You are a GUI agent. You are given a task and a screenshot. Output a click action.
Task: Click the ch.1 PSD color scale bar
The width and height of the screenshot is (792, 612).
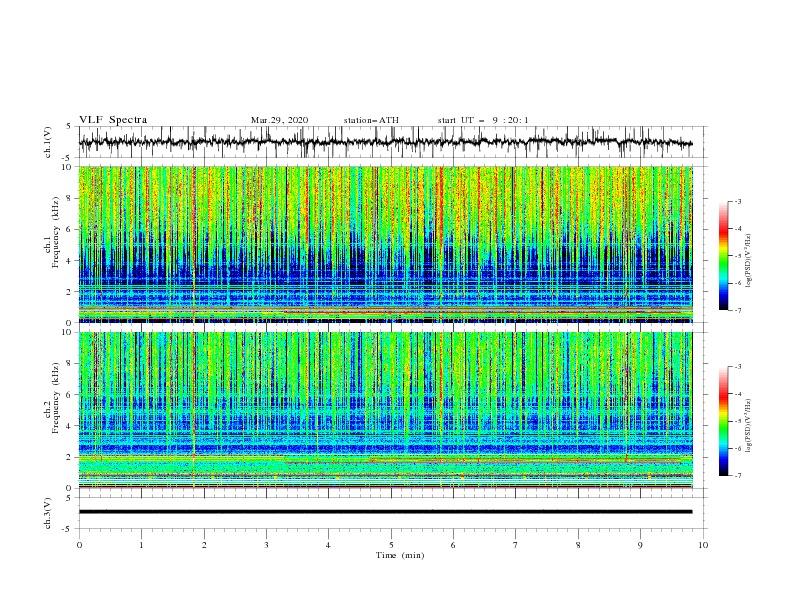tap(724, 256)
